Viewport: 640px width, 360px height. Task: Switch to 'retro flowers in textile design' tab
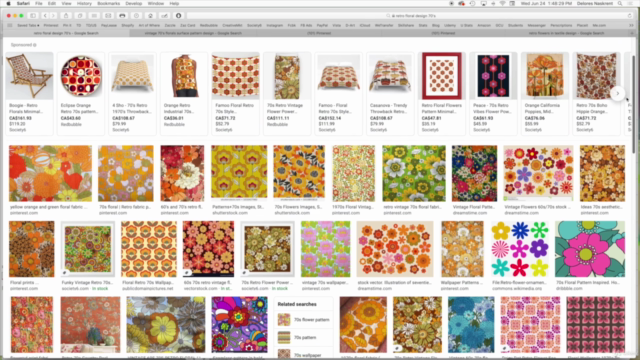(x=567, y=33)
